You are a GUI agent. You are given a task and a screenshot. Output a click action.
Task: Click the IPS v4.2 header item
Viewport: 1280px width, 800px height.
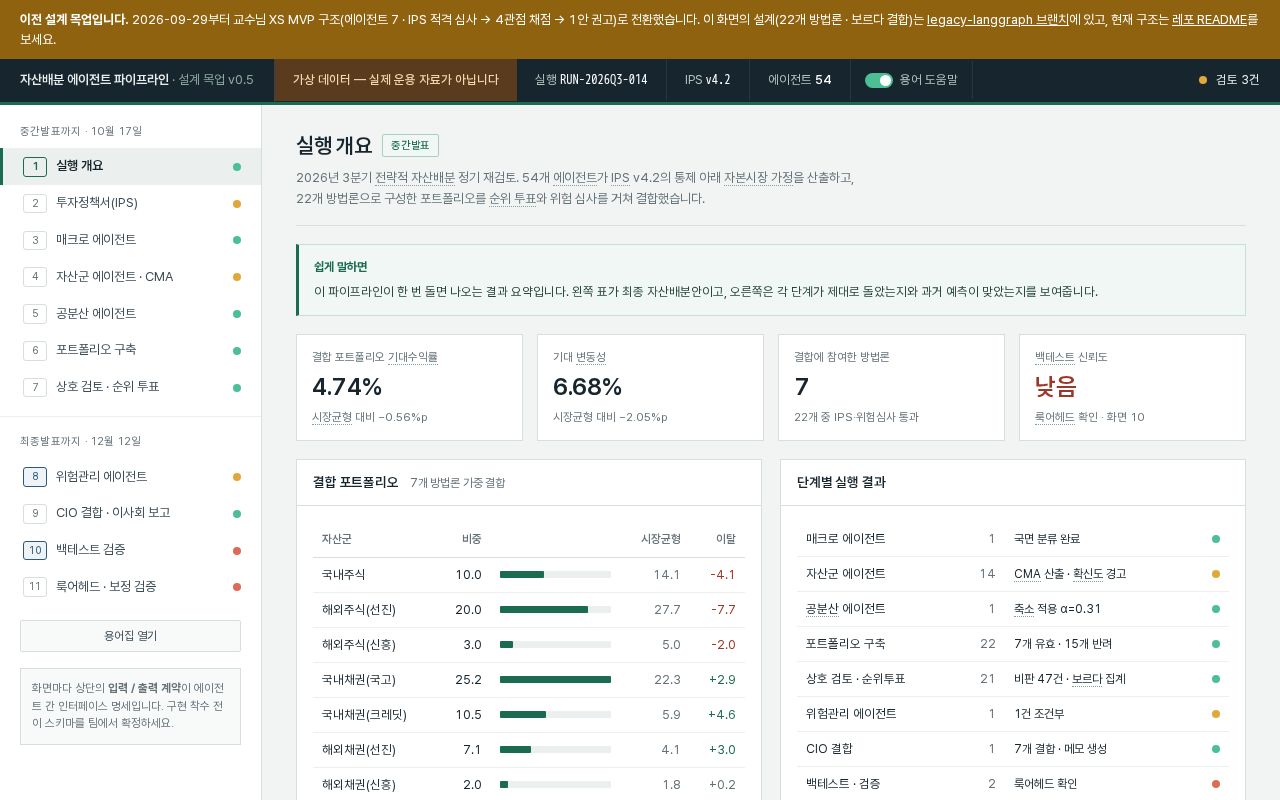(x=708, y=80)
